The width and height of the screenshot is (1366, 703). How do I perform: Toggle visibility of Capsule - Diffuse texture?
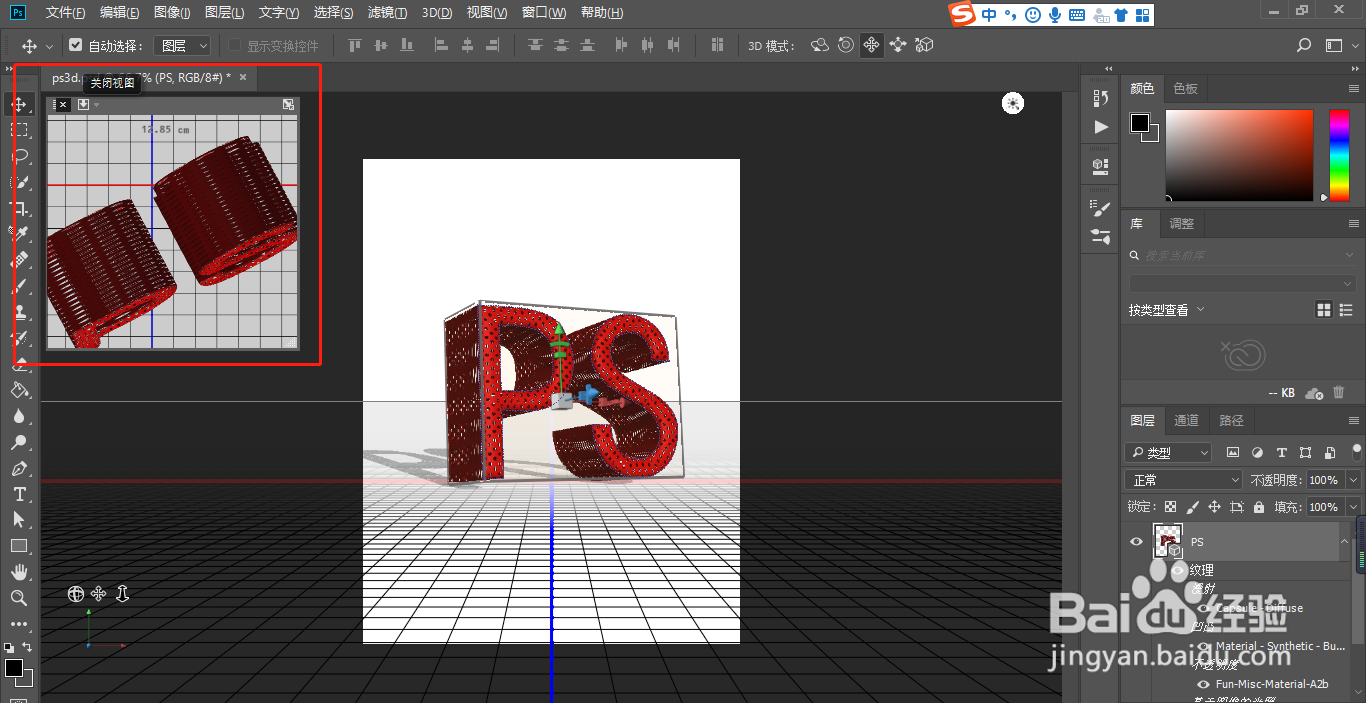click(x=1204, y=608)
